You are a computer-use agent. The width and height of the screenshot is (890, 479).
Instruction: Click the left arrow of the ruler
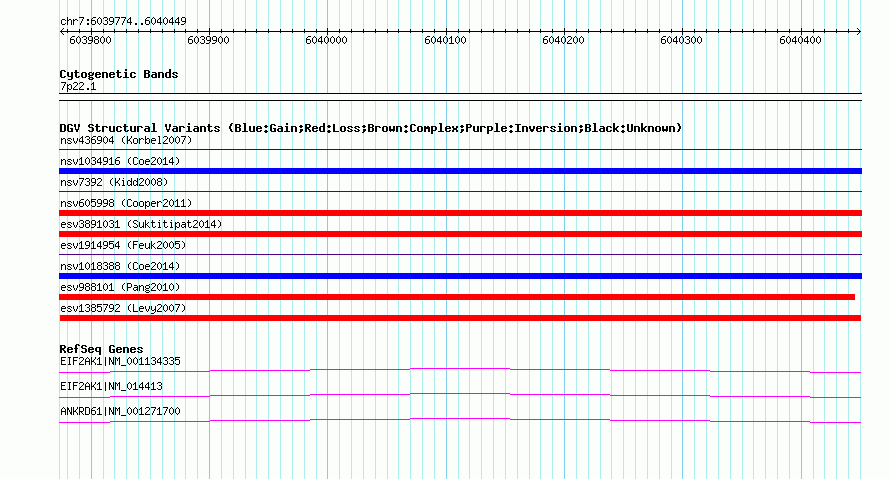tap(62, 32)
